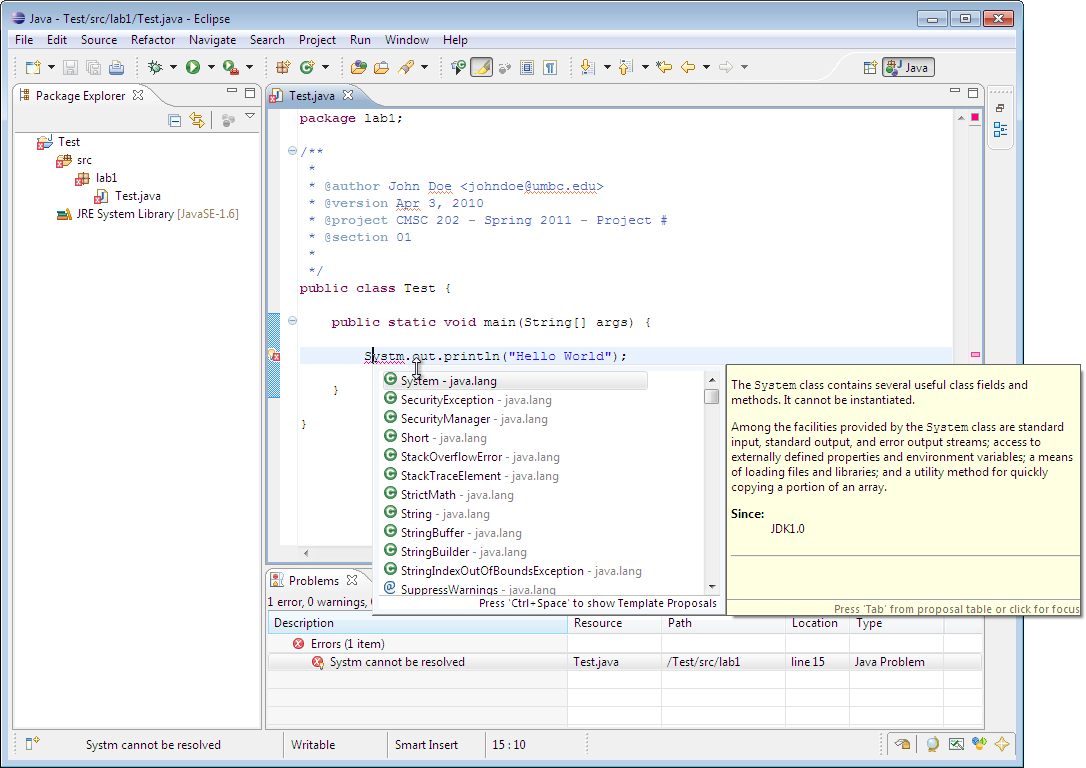Click the Outline view icon in right trim
1086x768 pixels.
click(1000, 130)
